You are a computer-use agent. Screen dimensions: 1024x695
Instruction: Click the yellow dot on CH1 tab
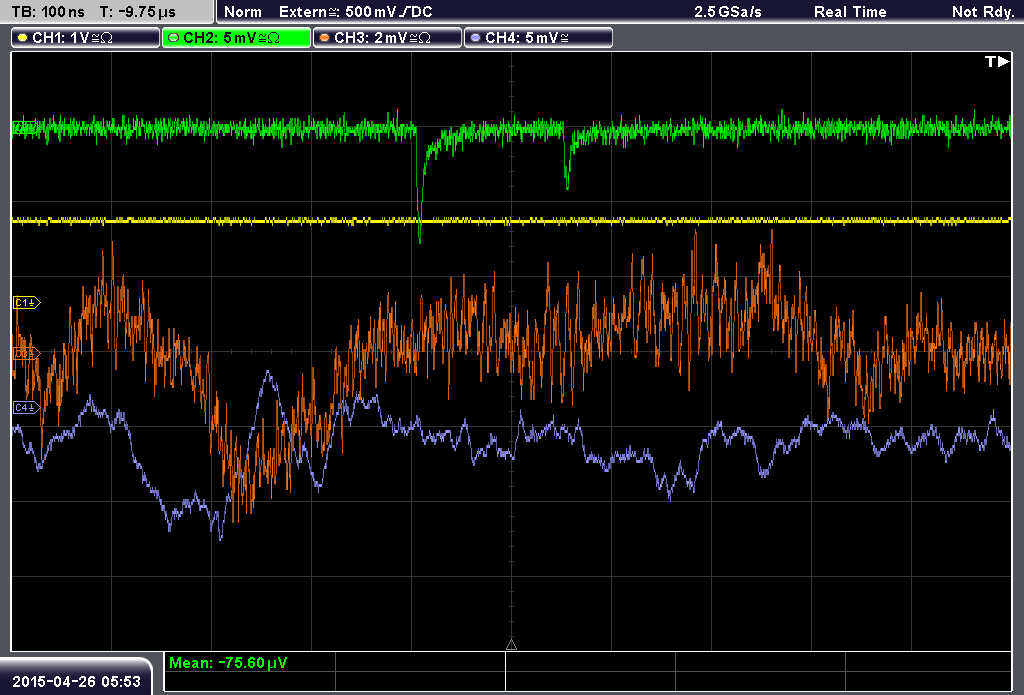(x=23, y=38)
